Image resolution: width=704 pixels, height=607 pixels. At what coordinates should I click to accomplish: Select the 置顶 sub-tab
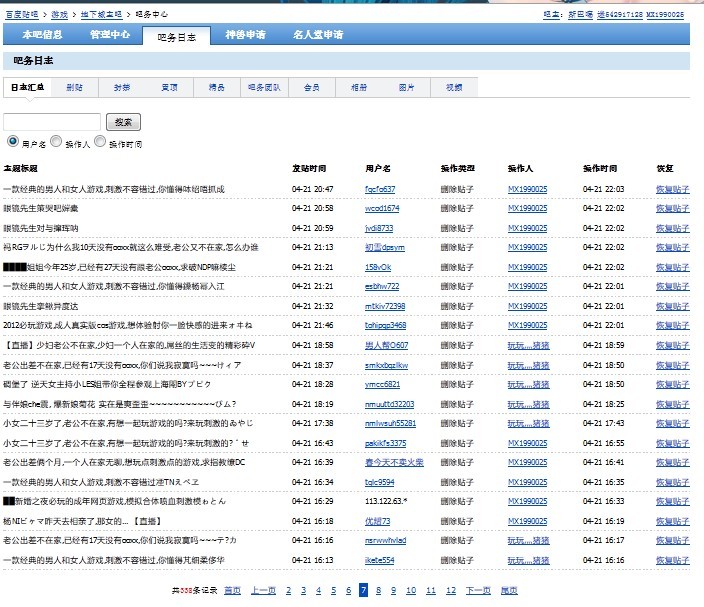click(x=170, y=87)
